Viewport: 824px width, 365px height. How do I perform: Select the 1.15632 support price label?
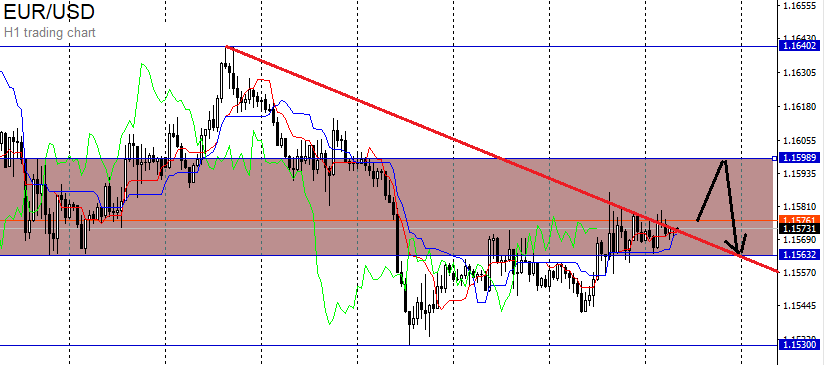point(799,254)
